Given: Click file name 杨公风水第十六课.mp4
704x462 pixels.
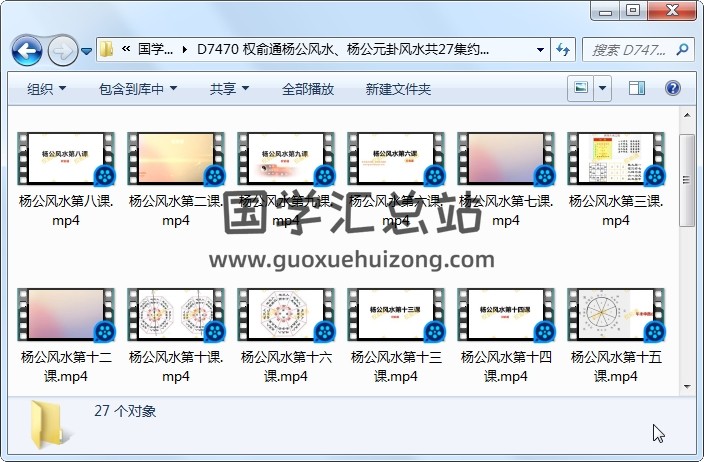Looking at the screenshot, I should tap(286, 366).
